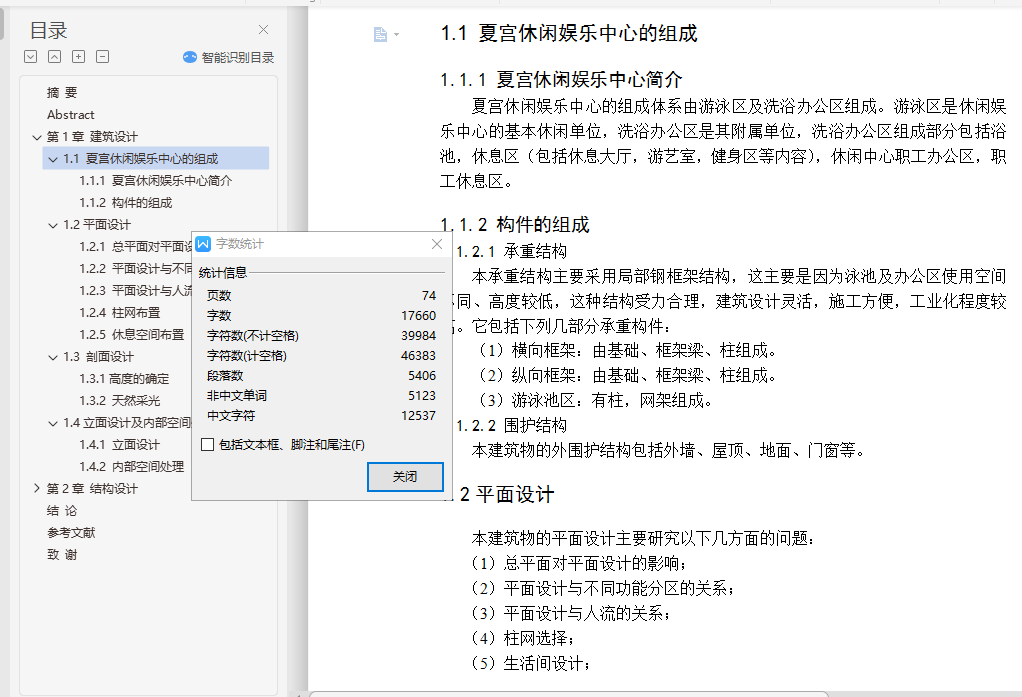Close the 目录 navigation pane
The height and width of the screenshot is (697, 1022).
pos(263,29)
